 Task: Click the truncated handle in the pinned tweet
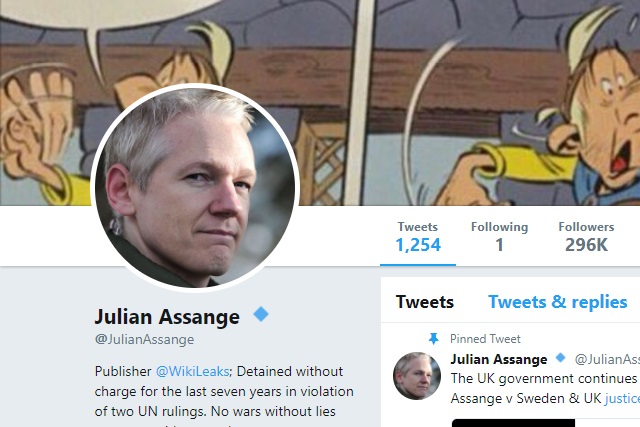(606, 359)
